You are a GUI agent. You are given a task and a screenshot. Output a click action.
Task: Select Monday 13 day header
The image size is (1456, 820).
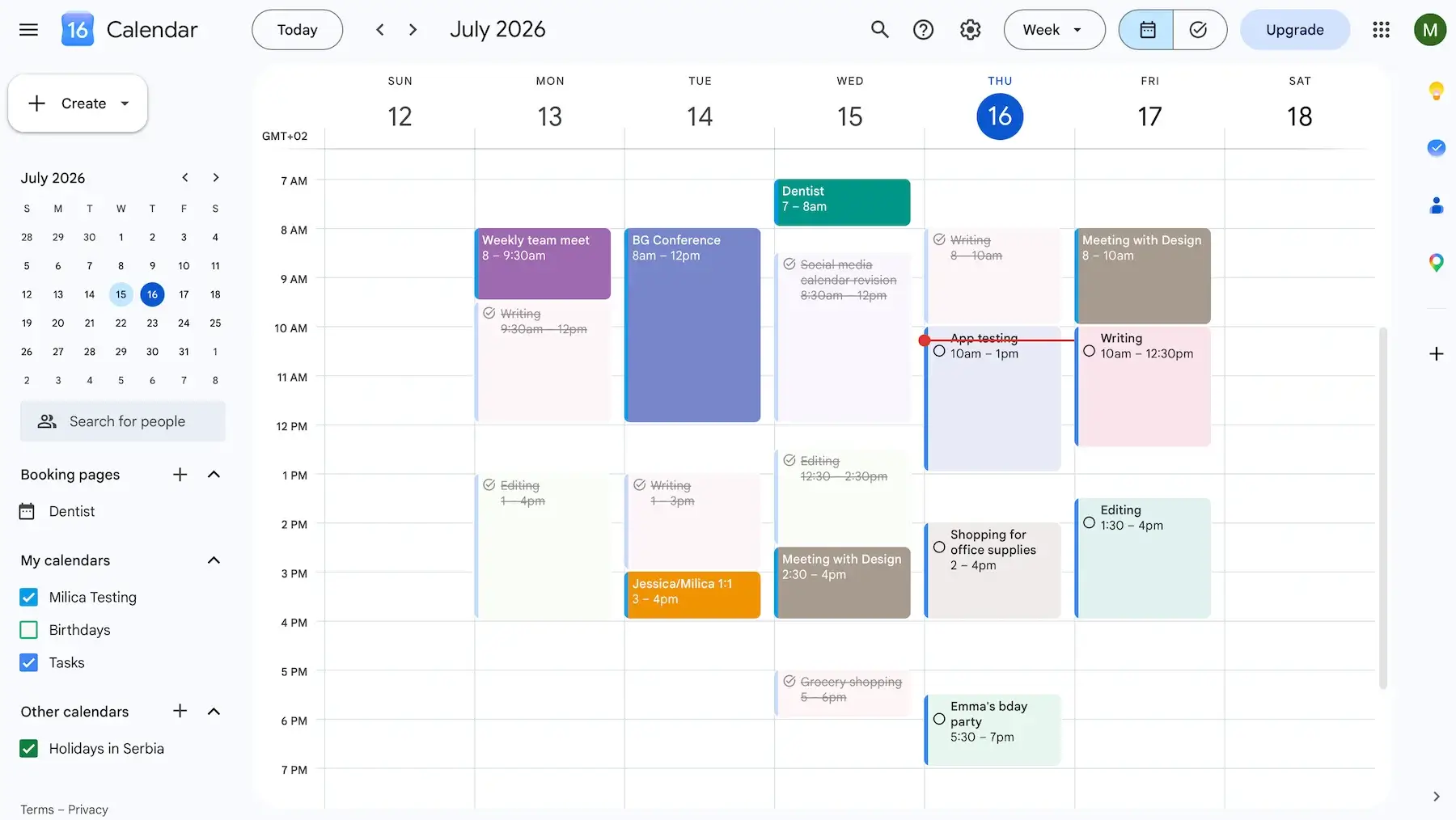click(550, 116)
